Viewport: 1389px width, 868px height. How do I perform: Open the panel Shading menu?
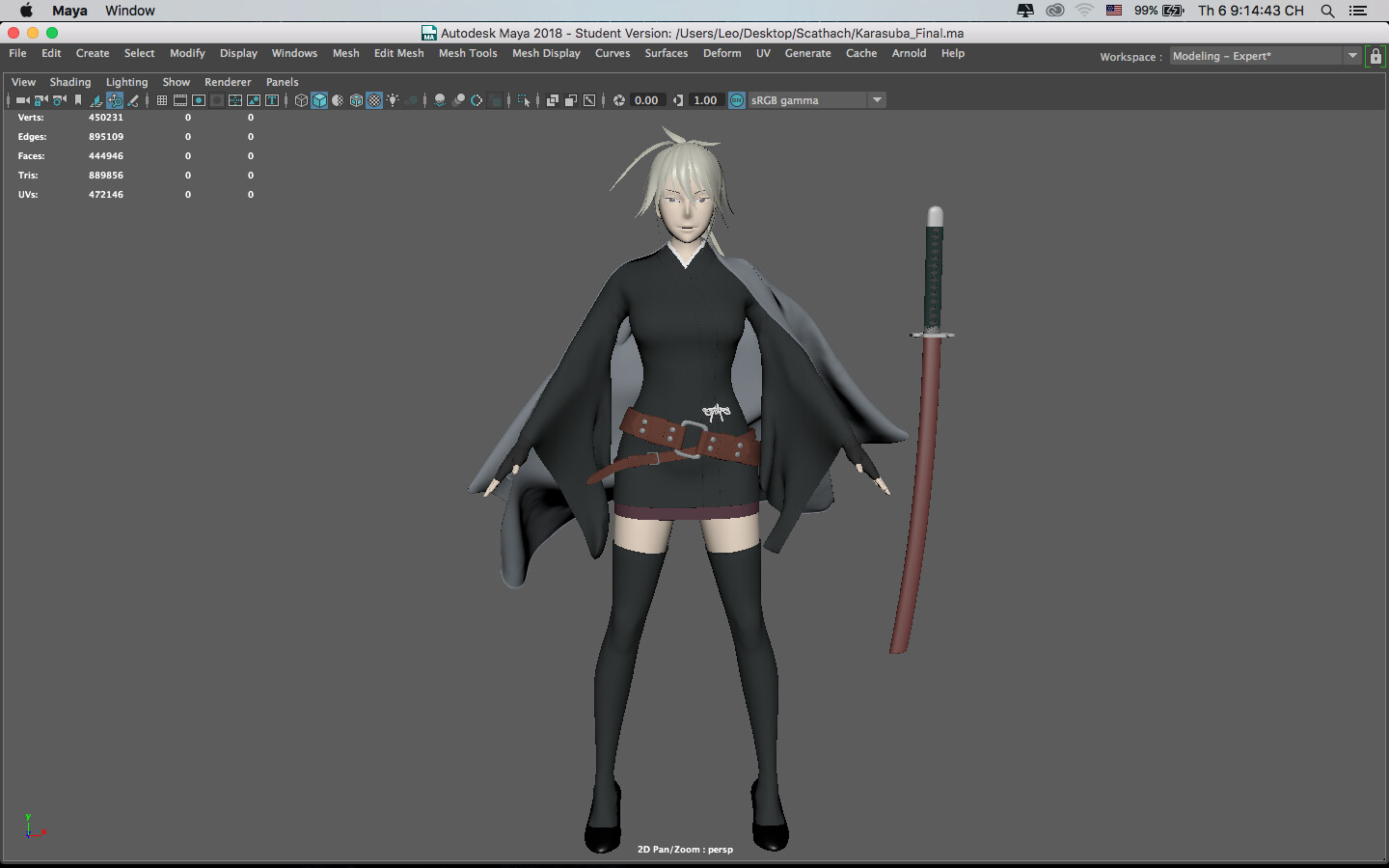pos(70,82)
